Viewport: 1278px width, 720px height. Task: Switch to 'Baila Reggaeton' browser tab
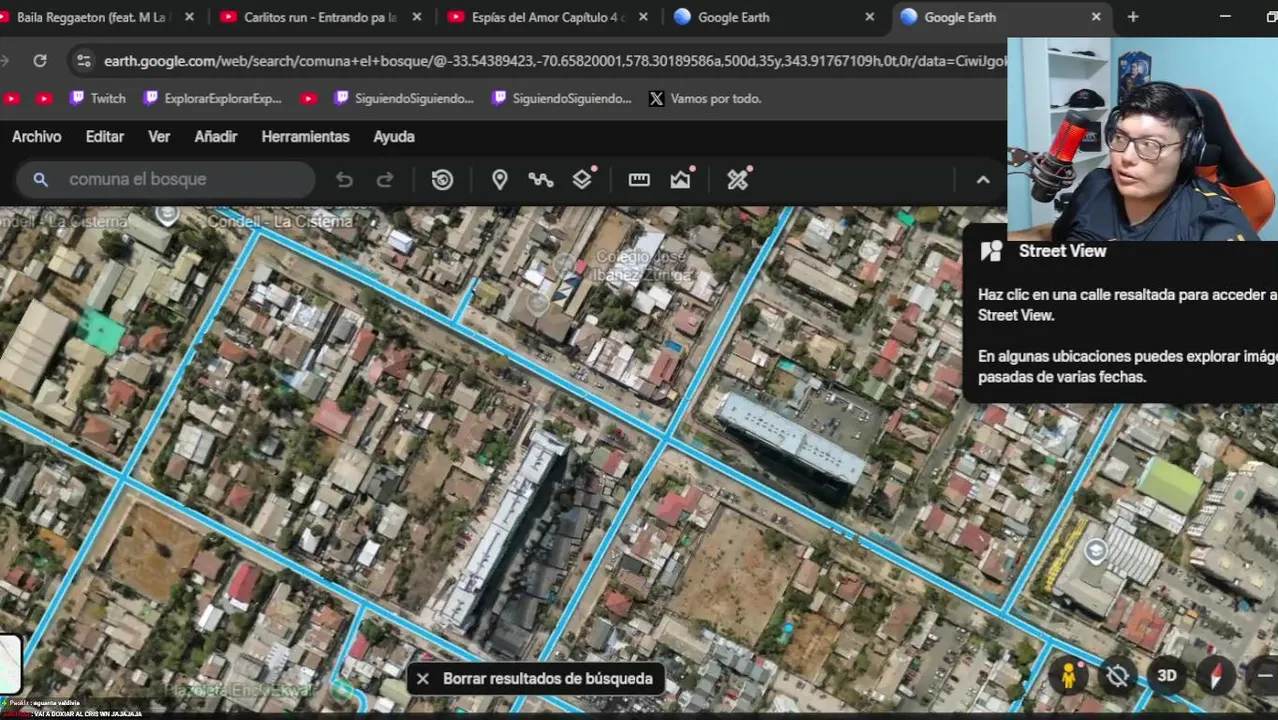[x=92, y=17]
